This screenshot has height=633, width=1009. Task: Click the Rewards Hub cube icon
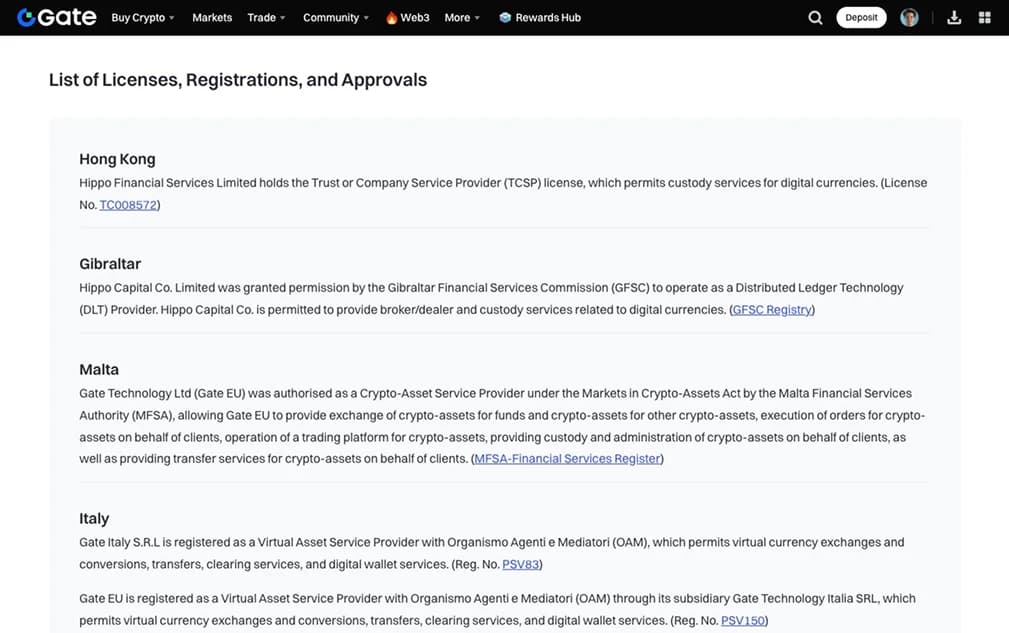click(505, 17)
